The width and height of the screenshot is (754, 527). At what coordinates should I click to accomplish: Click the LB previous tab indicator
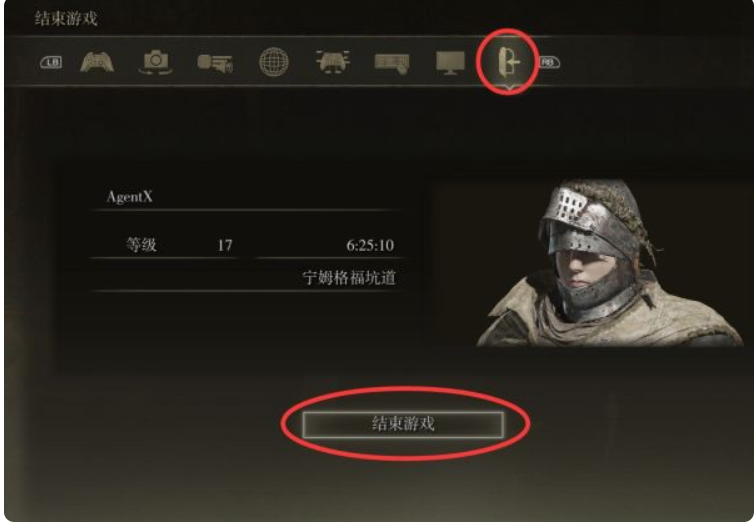[x=51, y=62]
